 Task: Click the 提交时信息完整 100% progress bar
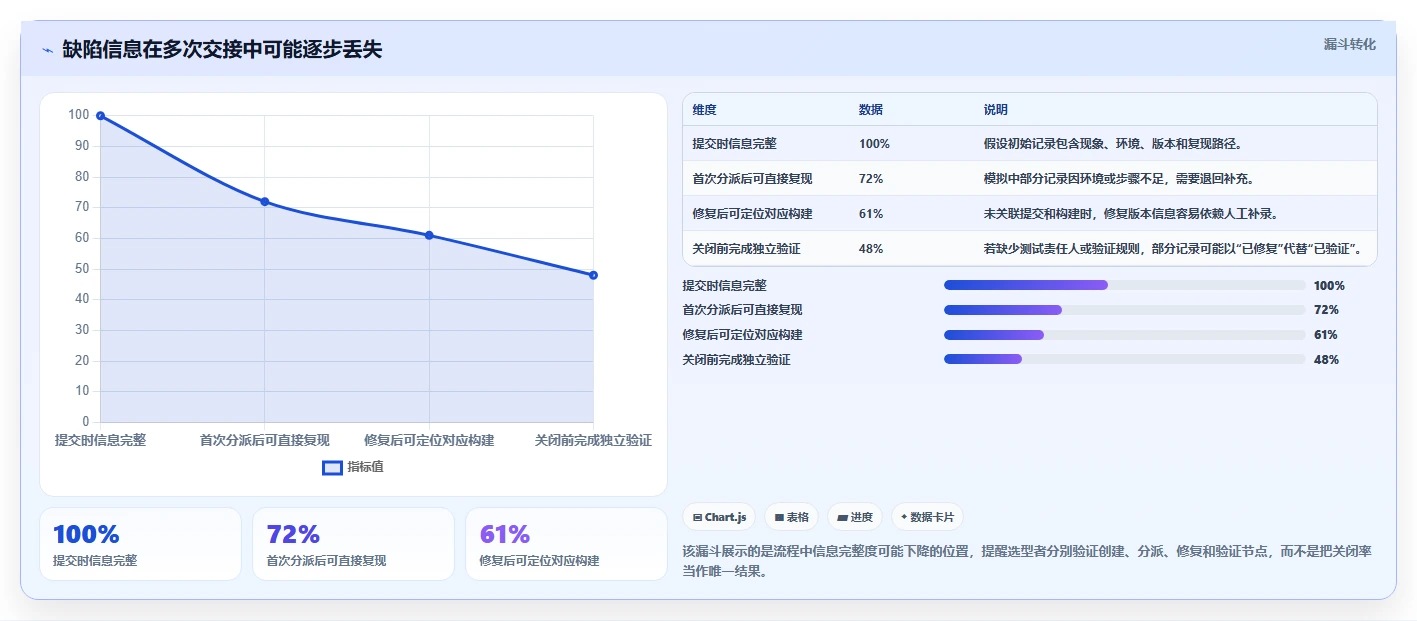coord(1124,285)
